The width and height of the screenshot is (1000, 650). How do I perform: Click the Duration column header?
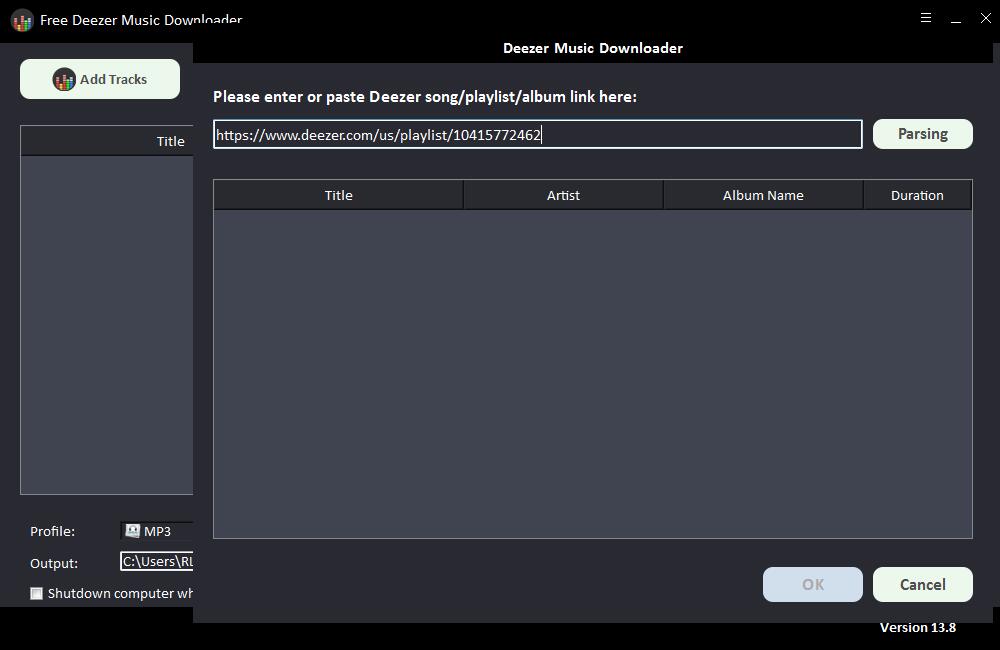[917, 195]
